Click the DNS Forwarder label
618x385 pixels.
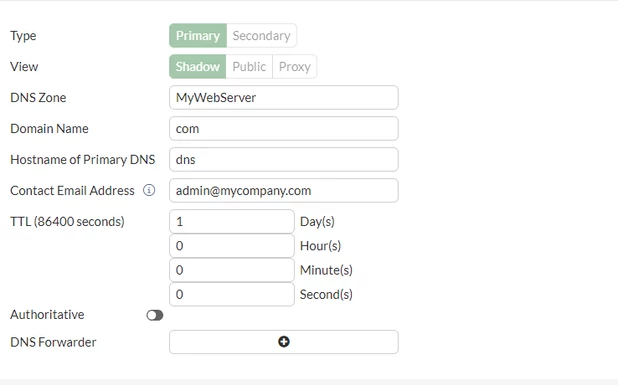pos(53,342)
